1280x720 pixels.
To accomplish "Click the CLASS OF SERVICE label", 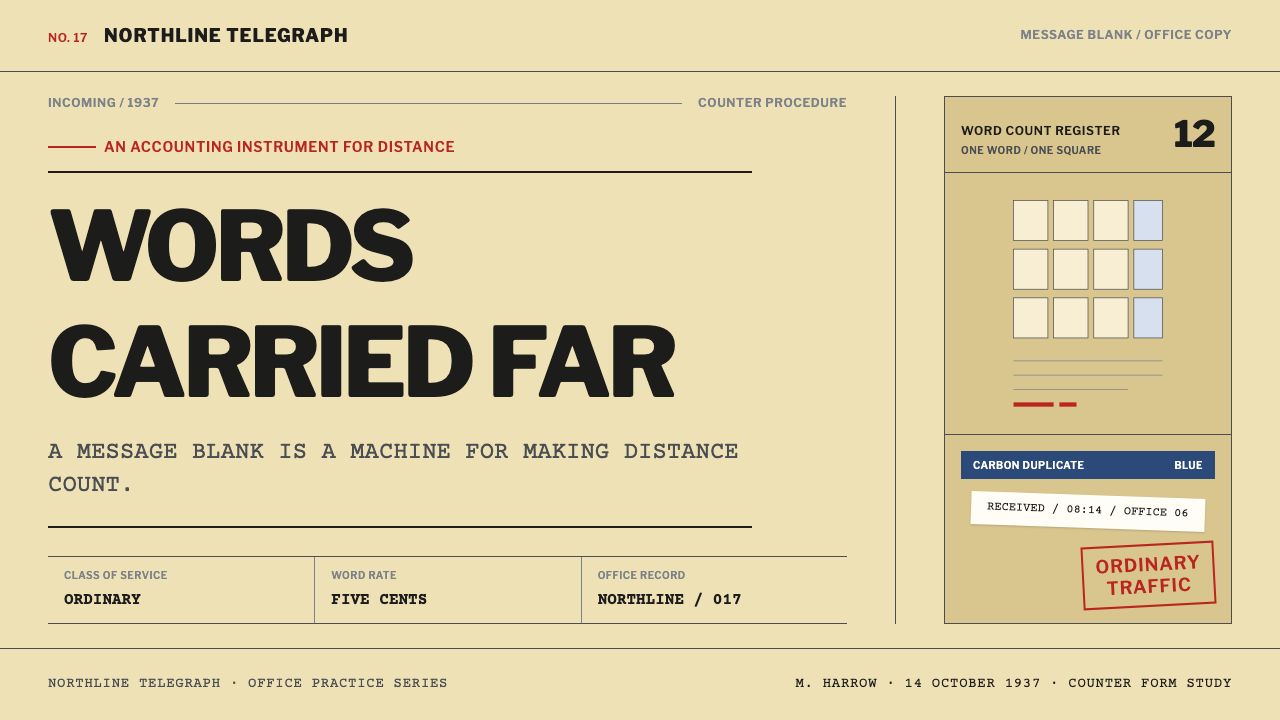I will coord(116,575).
